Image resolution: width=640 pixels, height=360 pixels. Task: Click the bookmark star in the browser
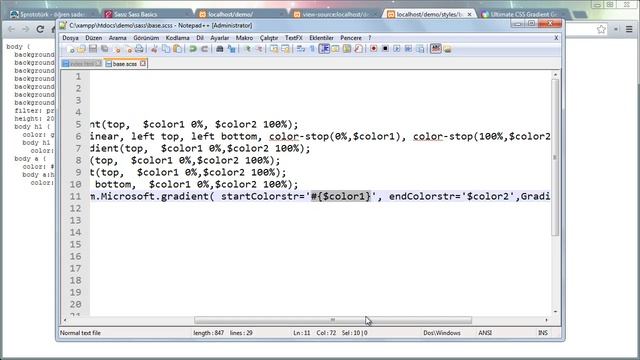(x=601, y=29)
